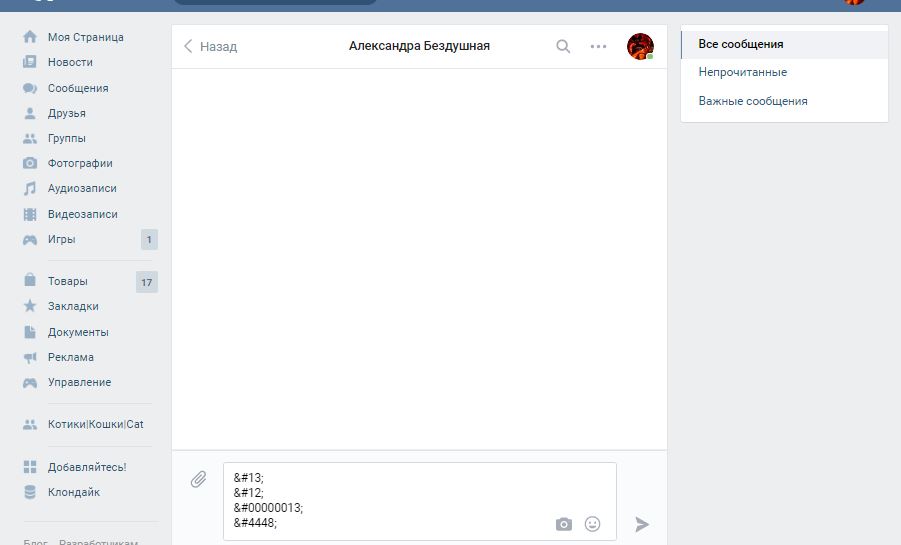Switch to the Непрочитанные filter
The height and width of the screenshot is (545, 901).
click(x=742, y=72)
